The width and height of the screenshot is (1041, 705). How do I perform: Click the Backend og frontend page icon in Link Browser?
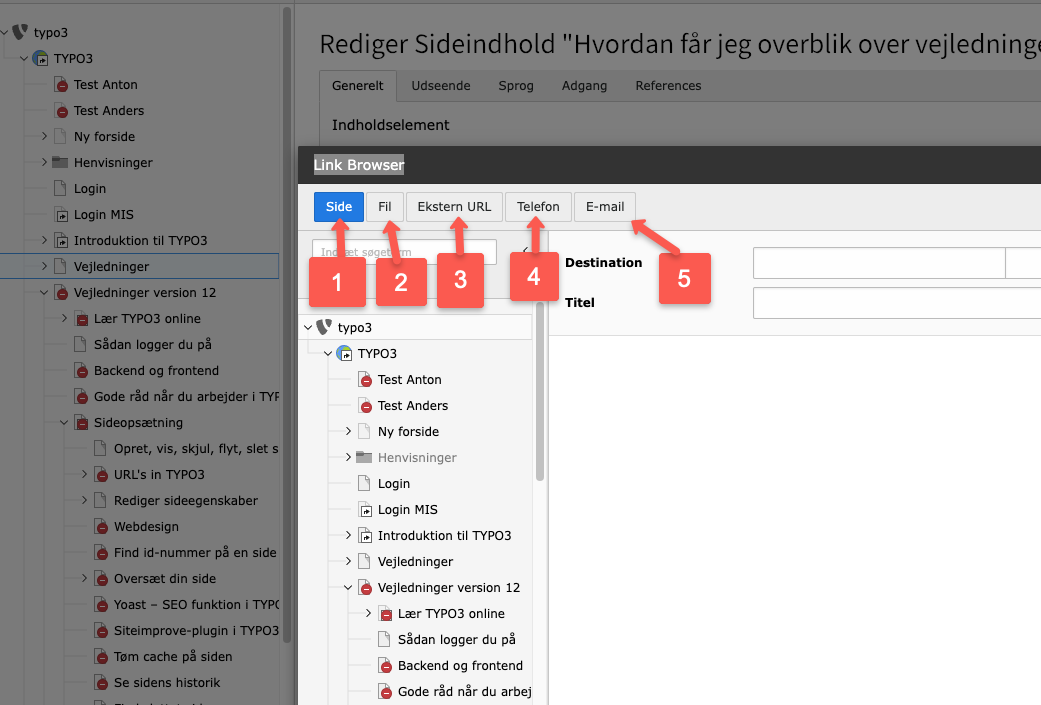(384, 666)
